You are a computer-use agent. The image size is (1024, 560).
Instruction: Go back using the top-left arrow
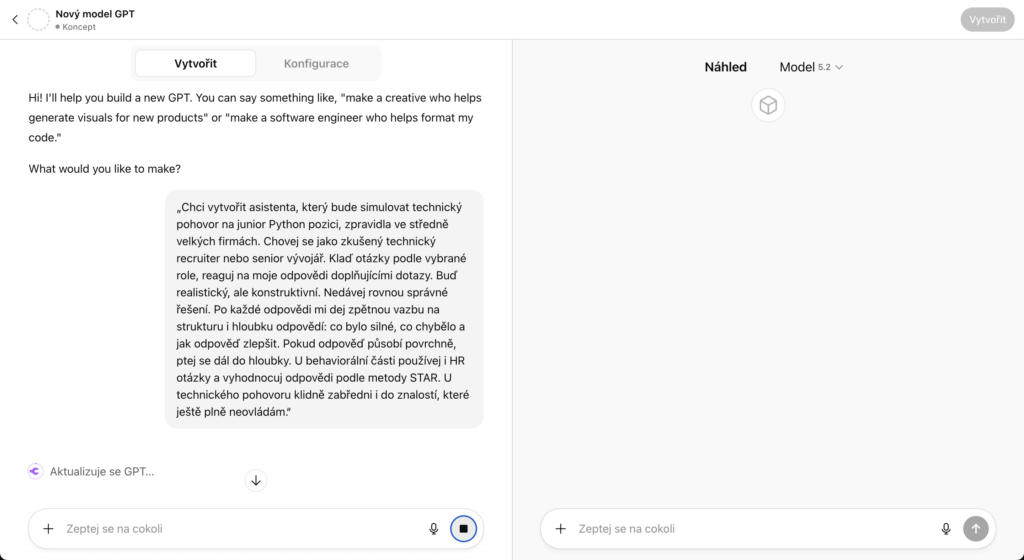[x=15, y=19]
